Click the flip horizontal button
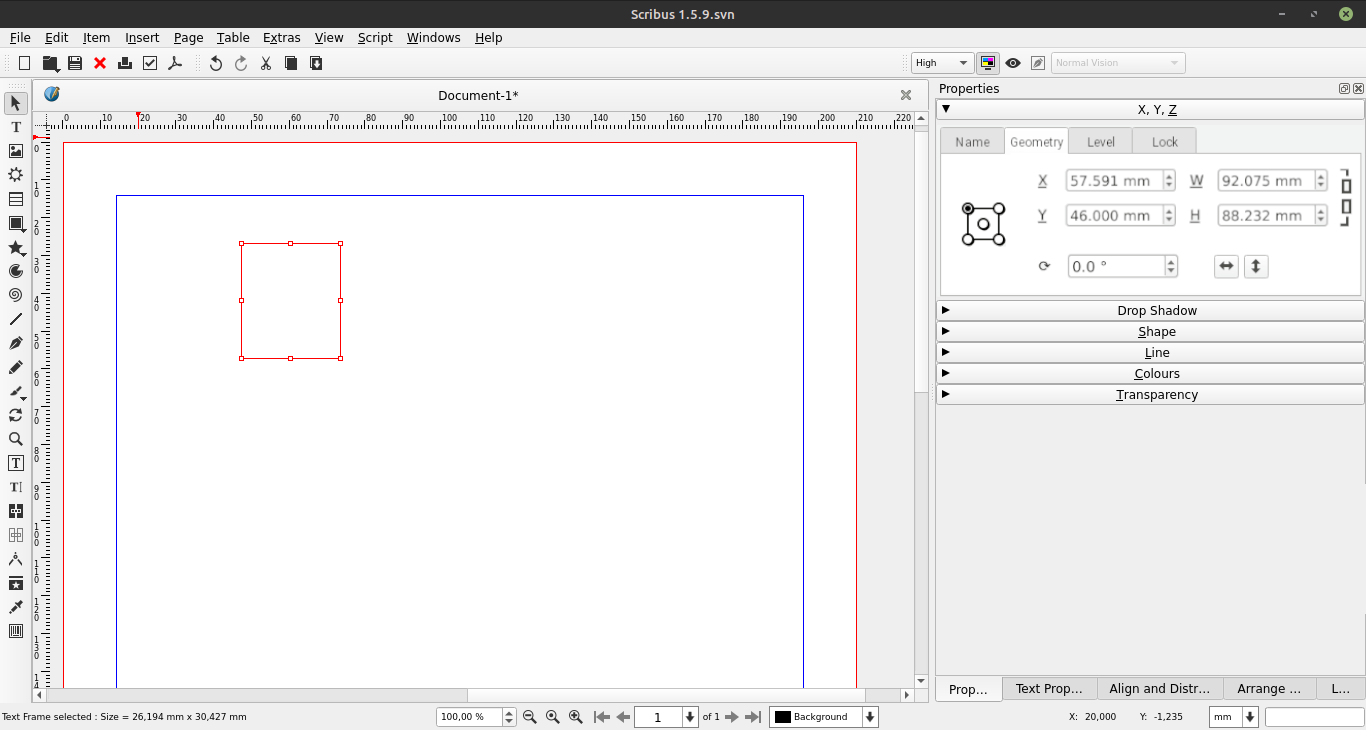Screen dimensions: 1366x730 [1226, 266]
